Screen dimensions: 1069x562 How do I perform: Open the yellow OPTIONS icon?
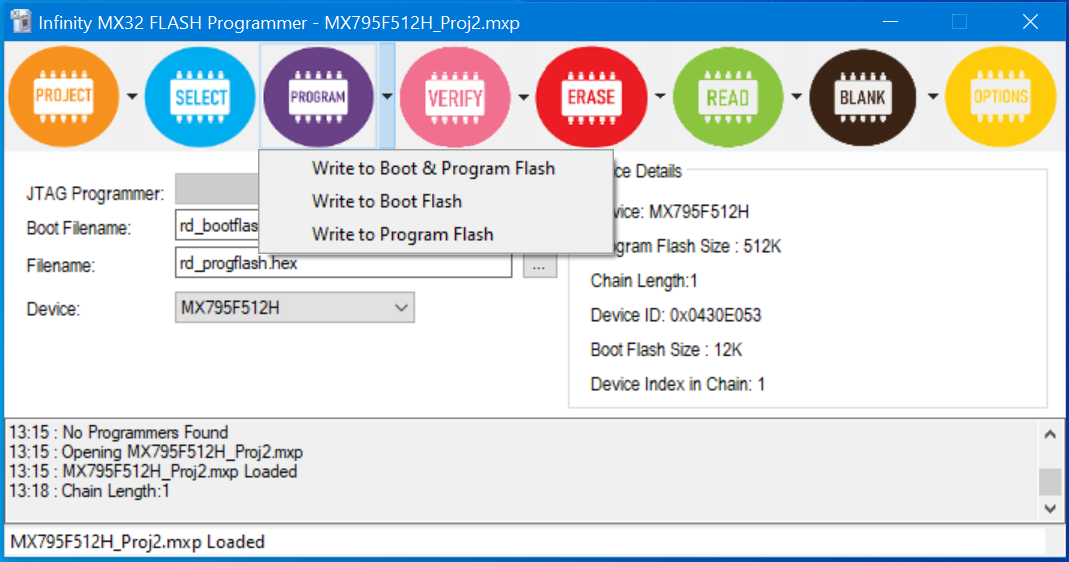click(1000, 97)
